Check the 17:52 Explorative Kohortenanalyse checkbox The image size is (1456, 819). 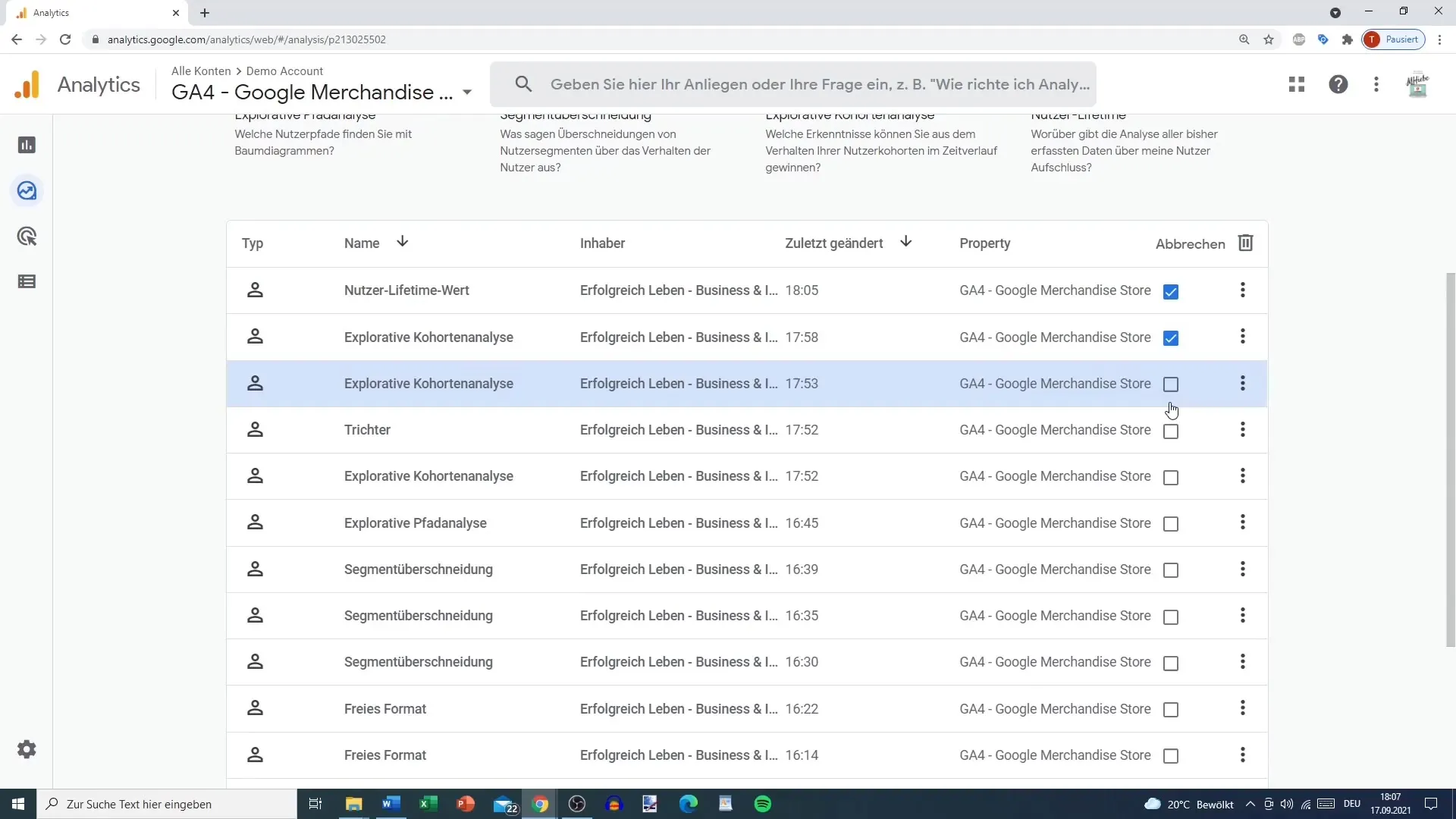1171,478
